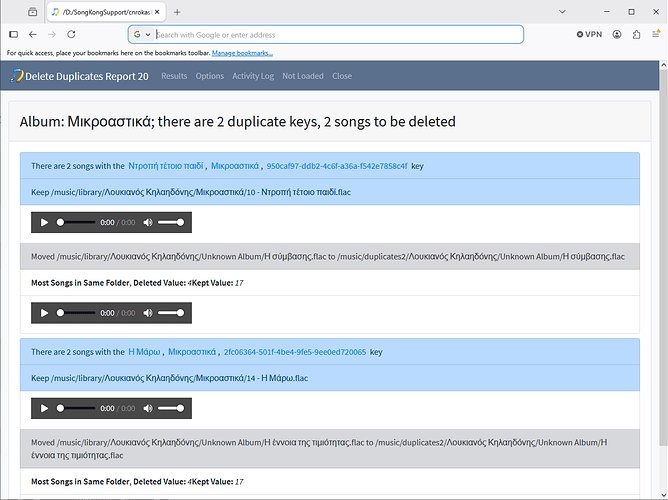Play the kept Η Μάρω track
Viewport: 668px width, 500px height.
pos(44,408)
